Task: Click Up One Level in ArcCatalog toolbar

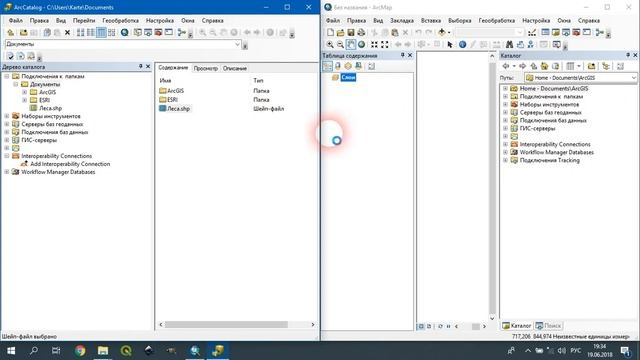Action: [x=11, y=33]
